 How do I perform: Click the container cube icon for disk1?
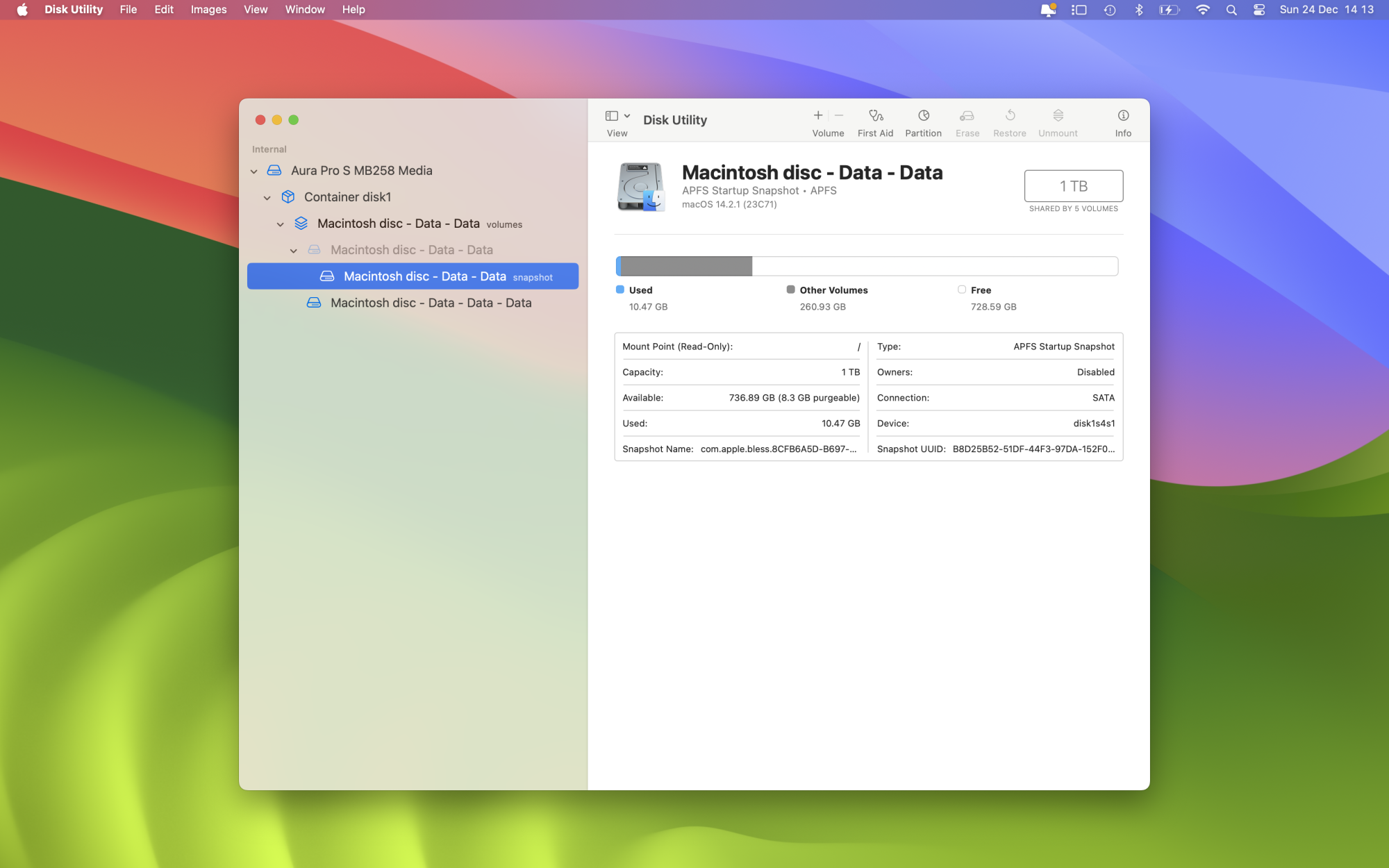click(288, 197)
